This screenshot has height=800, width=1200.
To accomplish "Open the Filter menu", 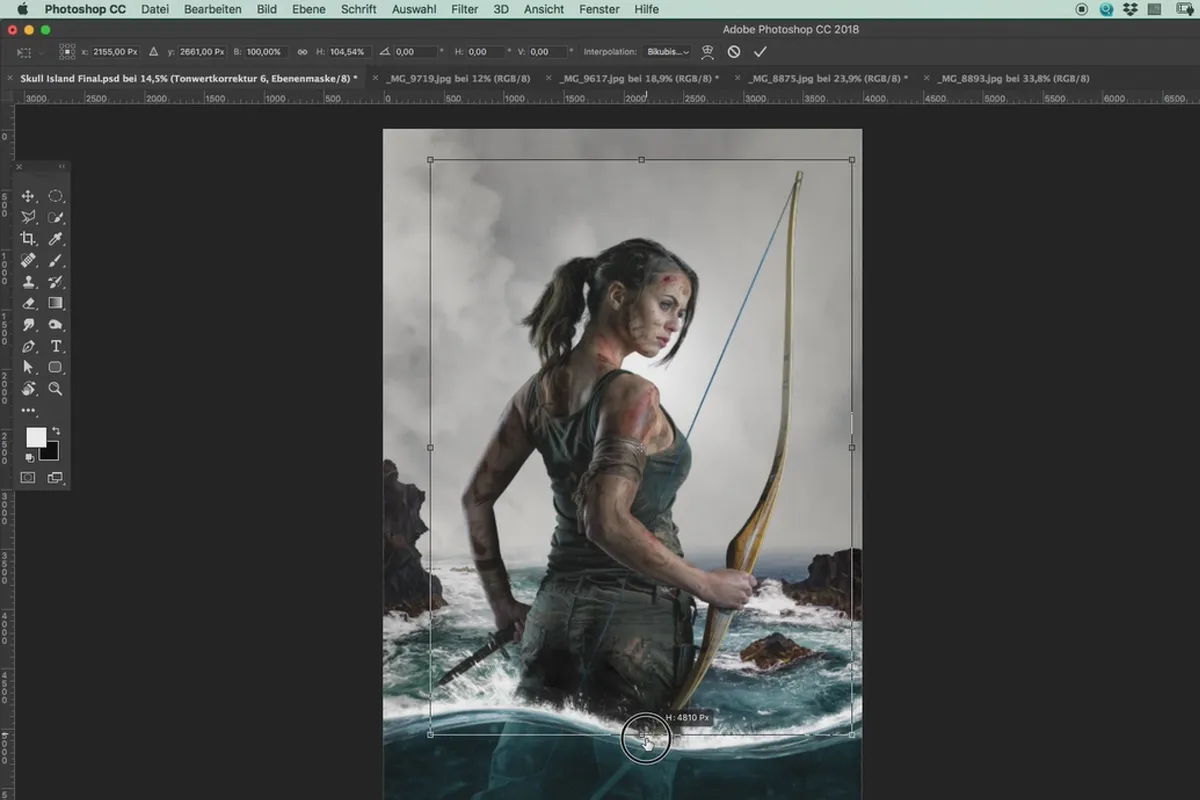I will [x=464, y=9].
